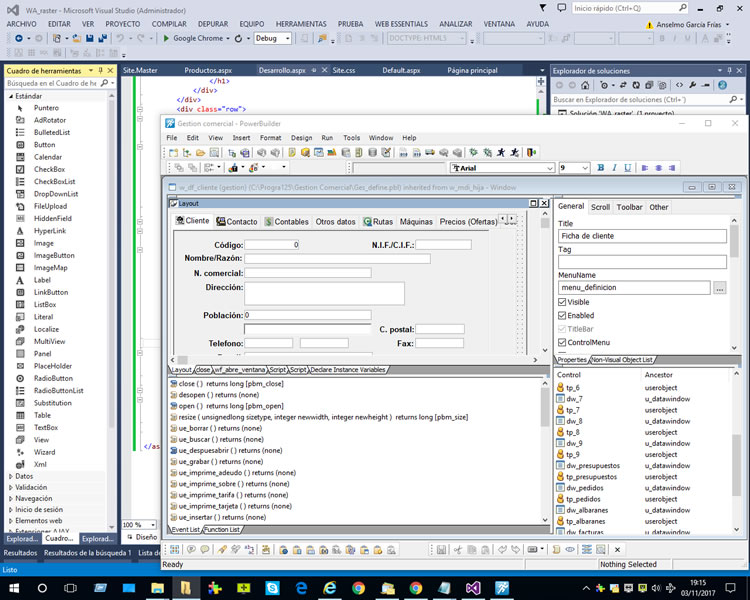Click the Anselmo Garcia Frias account name
This screenshot has width=750, height=600.
click(x=688, y=24)
